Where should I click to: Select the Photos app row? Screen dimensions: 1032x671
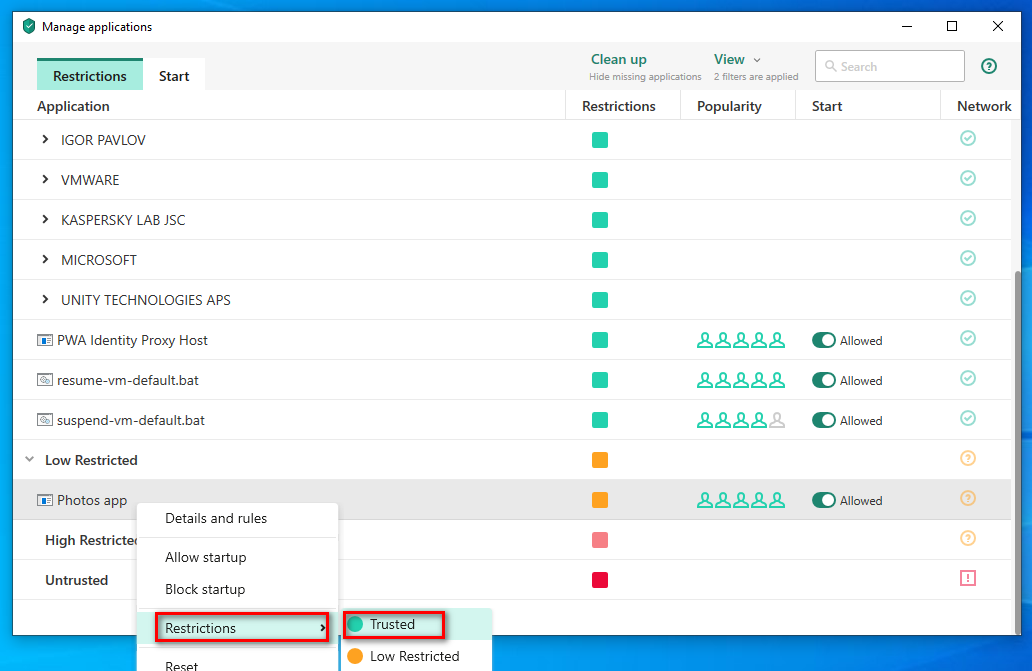click(x=512, y=500)
